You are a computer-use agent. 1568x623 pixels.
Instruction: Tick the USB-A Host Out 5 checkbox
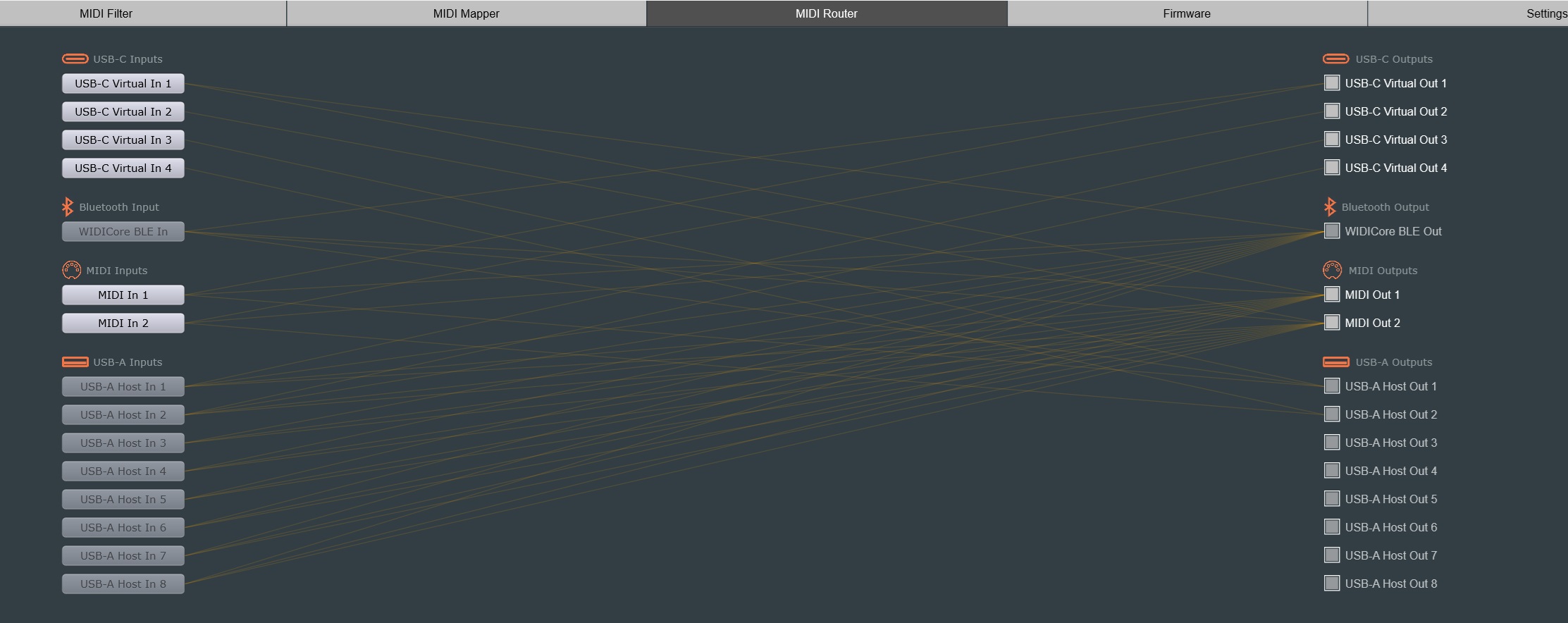(x=1331, y=499)
